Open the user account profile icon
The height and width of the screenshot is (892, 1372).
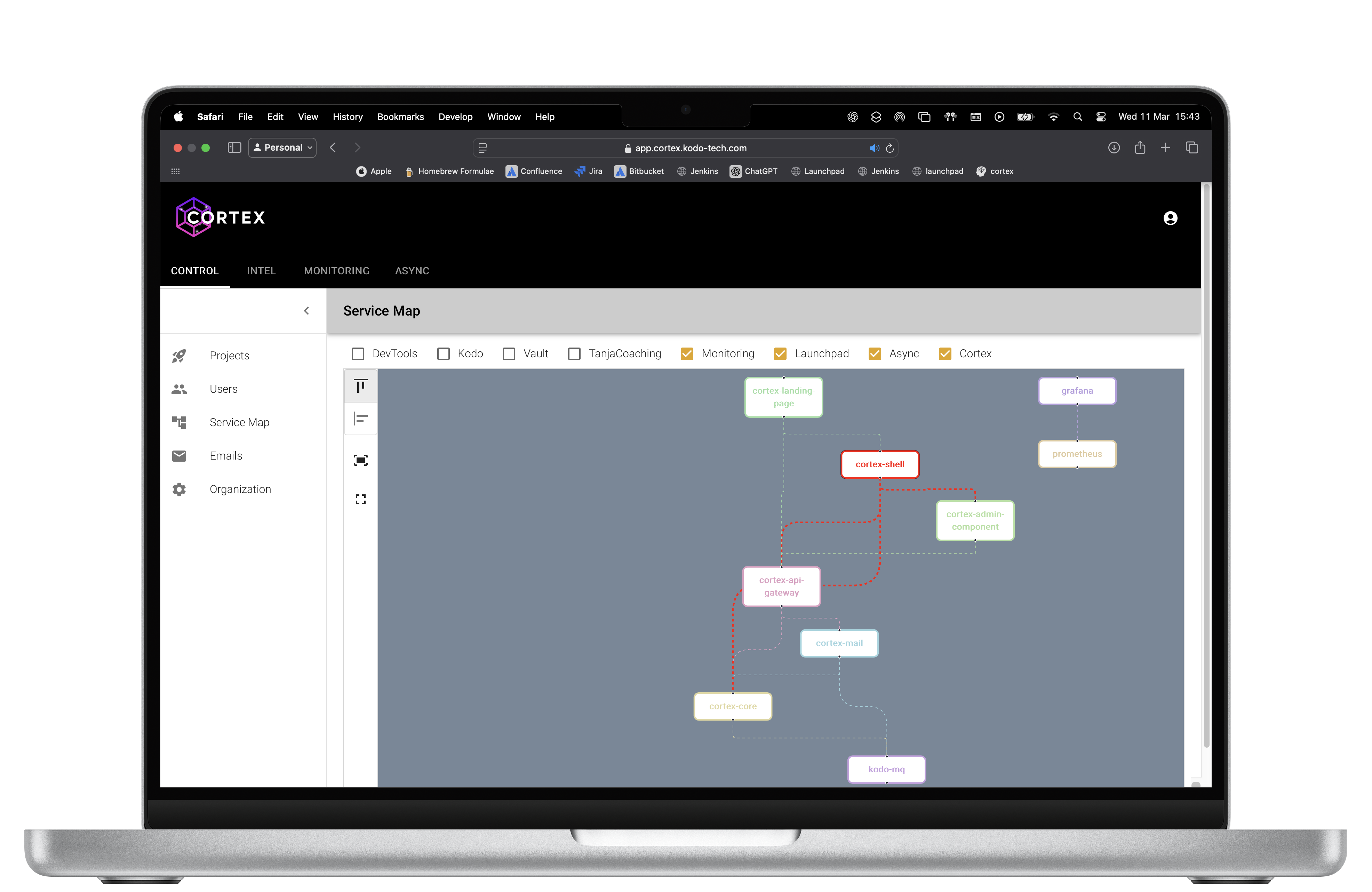pos(1170,218)
